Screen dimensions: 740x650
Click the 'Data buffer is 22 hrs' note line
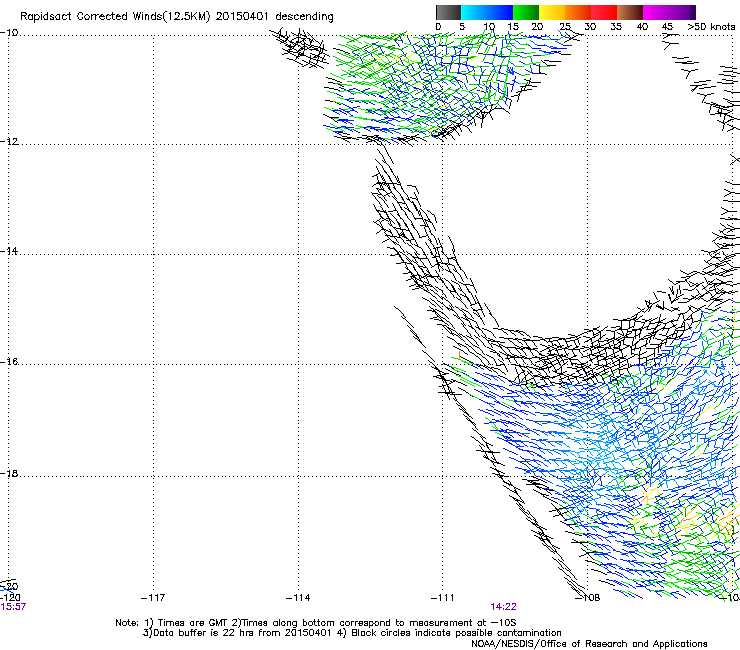click(x=352, y=633)
